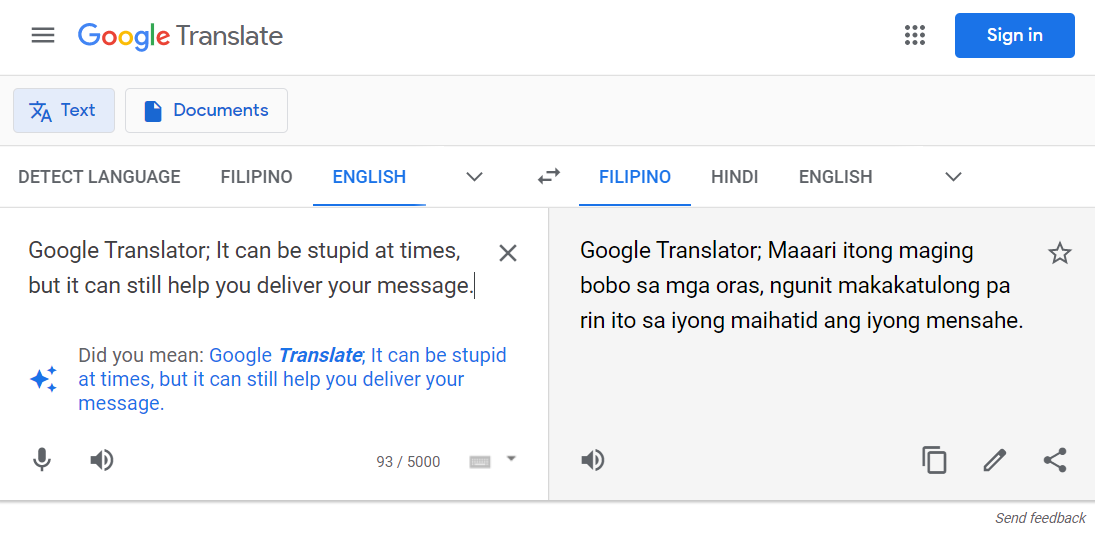Viewport: 1095px width, 541px height.
Task: Swap source and target languages
Action: point(549,177)
